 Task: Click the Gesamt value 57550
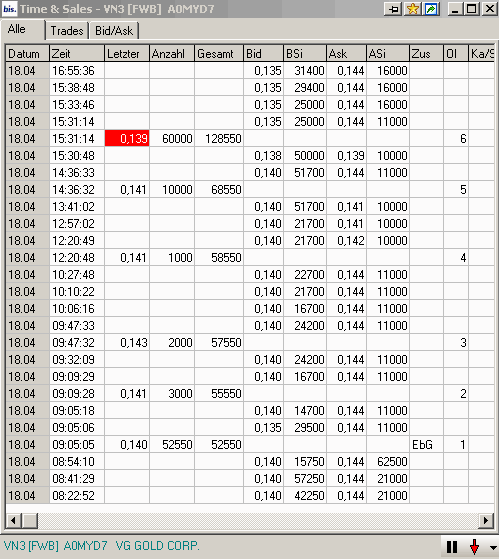pyautogui.click(x=219, y=343)
